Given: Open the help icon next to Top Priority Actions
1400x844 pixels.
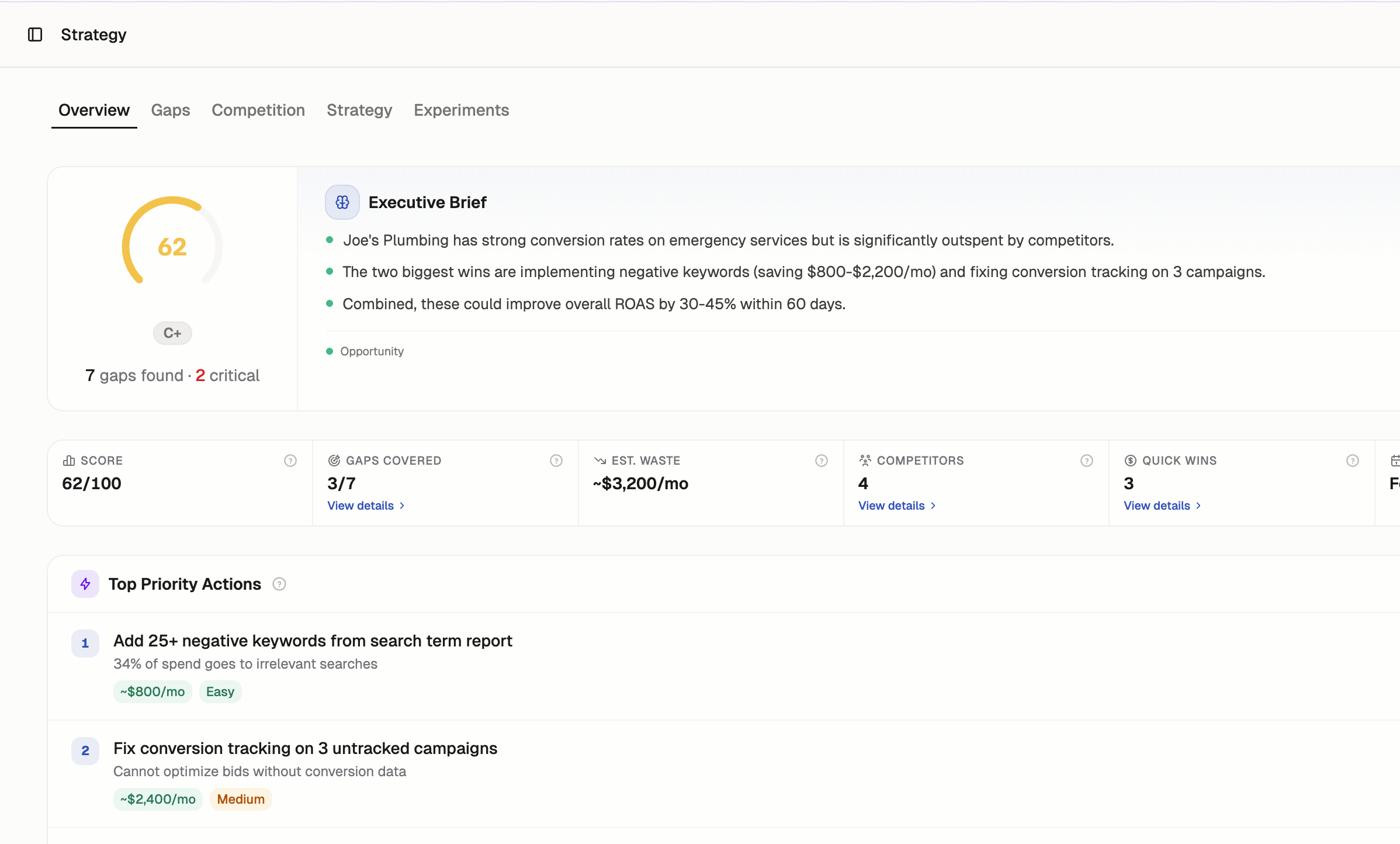Looking at the screenshot, I should click(279, 583).
